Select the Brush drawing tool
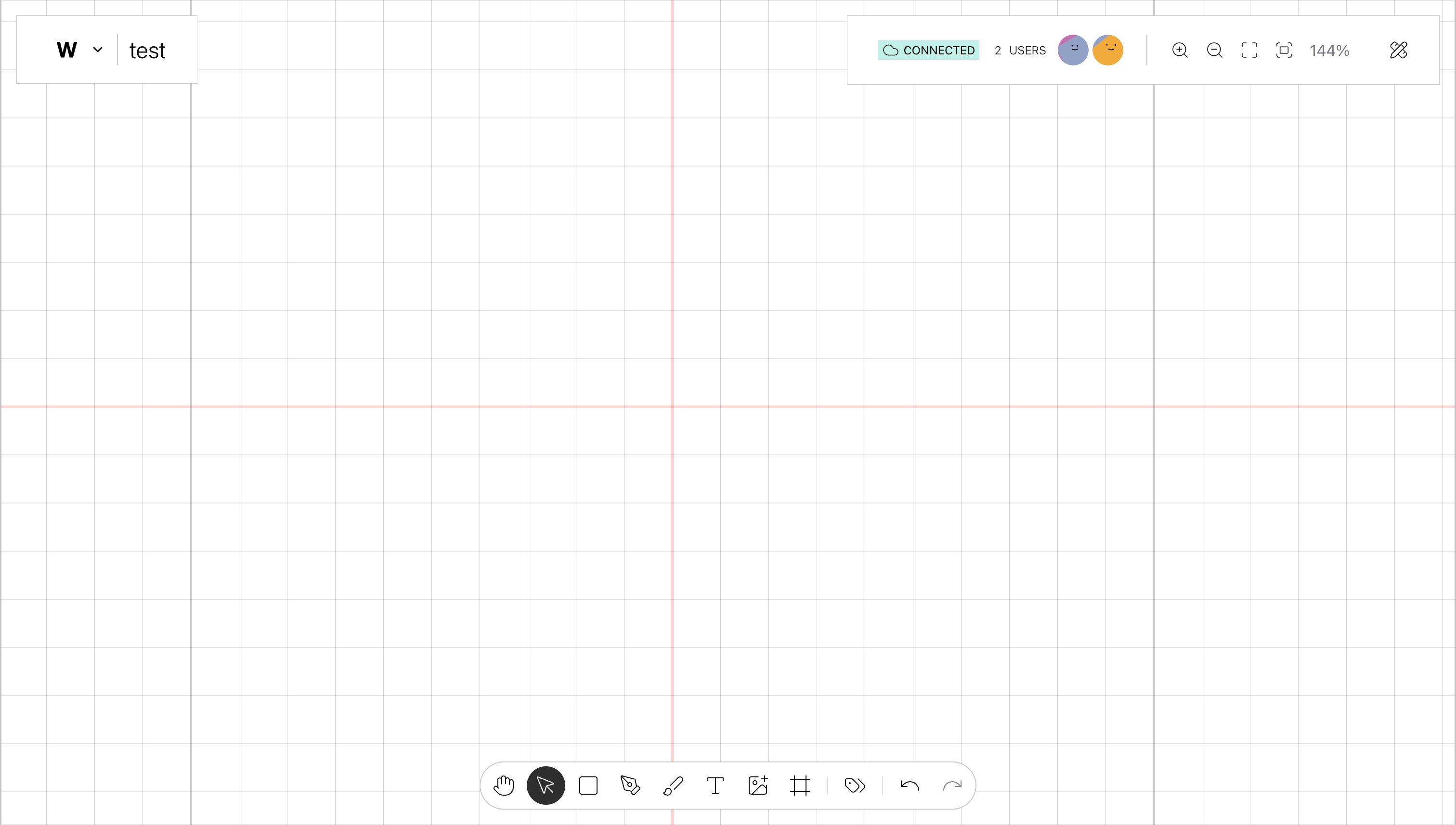 tap(673, 786)
